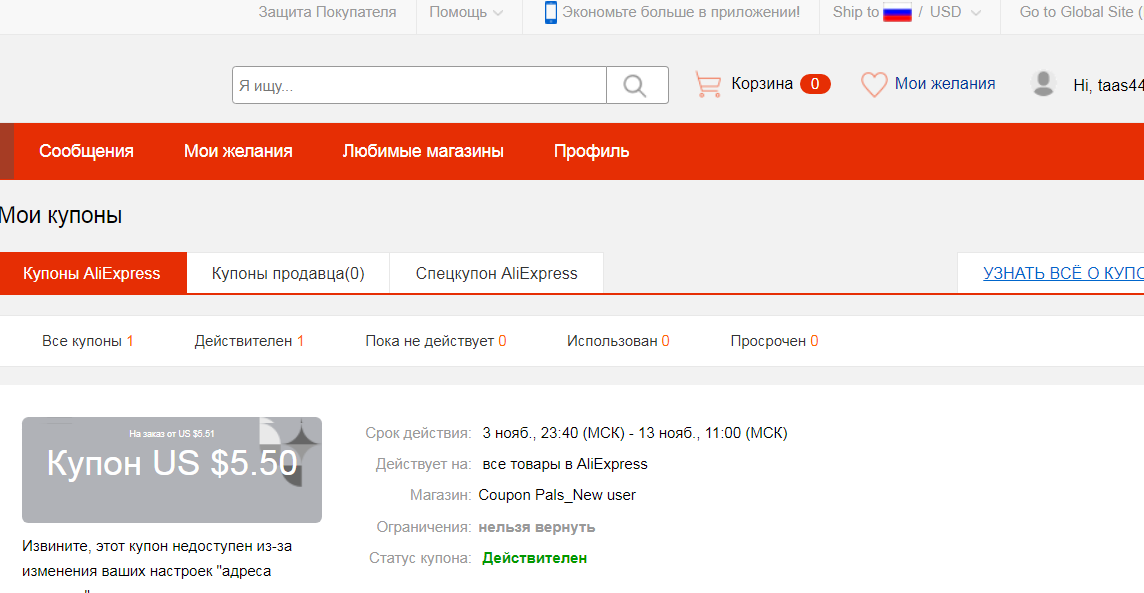This screenshot has height=593, width=1144.
Task: Click the Russian flag icon
Action: (897, 12)
